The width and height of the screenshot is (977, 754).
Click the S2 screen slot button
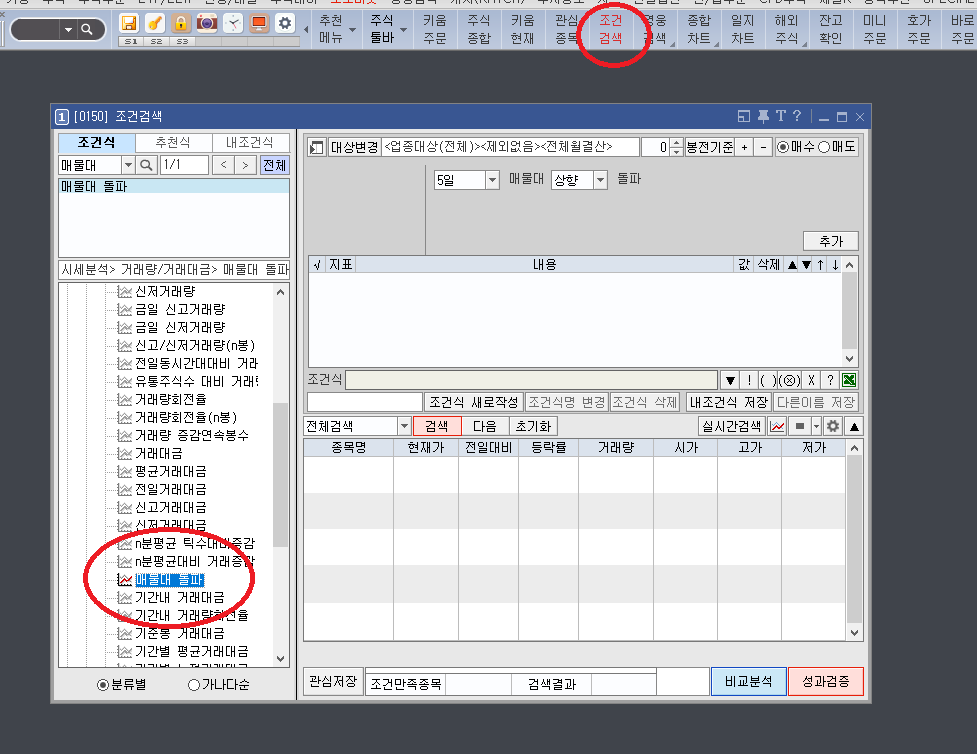pyautogui.click(x=156, y=42)
